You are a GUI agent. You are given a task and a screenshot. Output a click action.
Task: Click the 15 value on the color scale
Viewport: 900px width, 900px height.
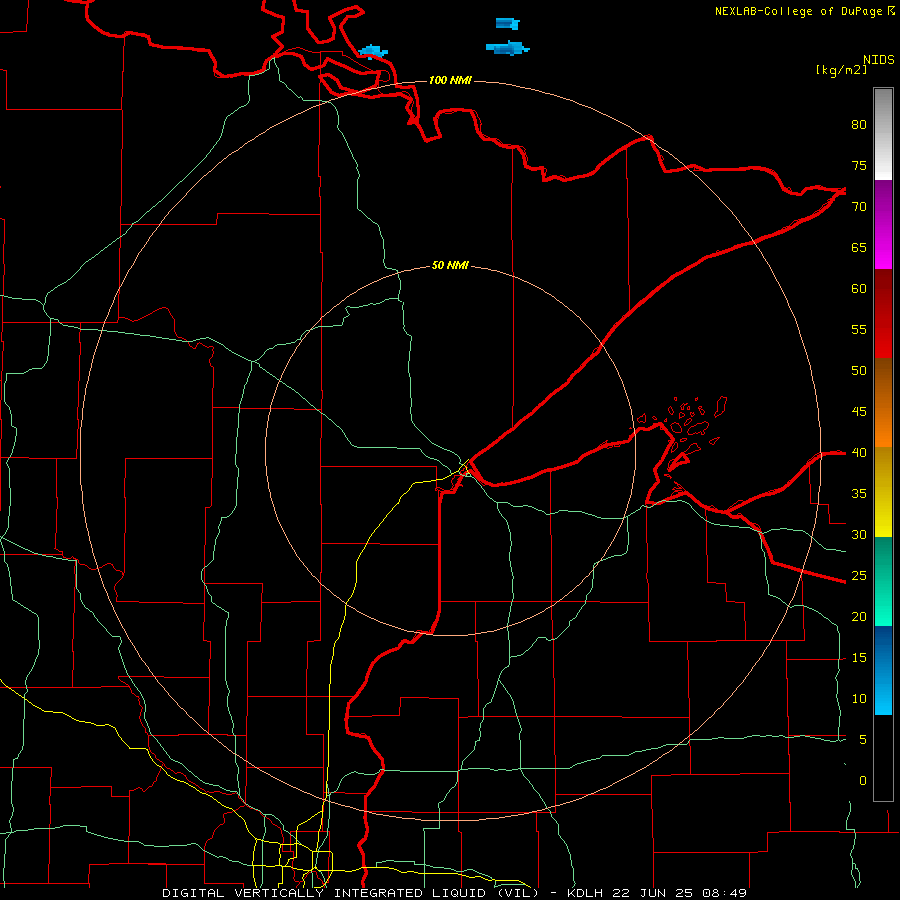click(x=859, y=658)
